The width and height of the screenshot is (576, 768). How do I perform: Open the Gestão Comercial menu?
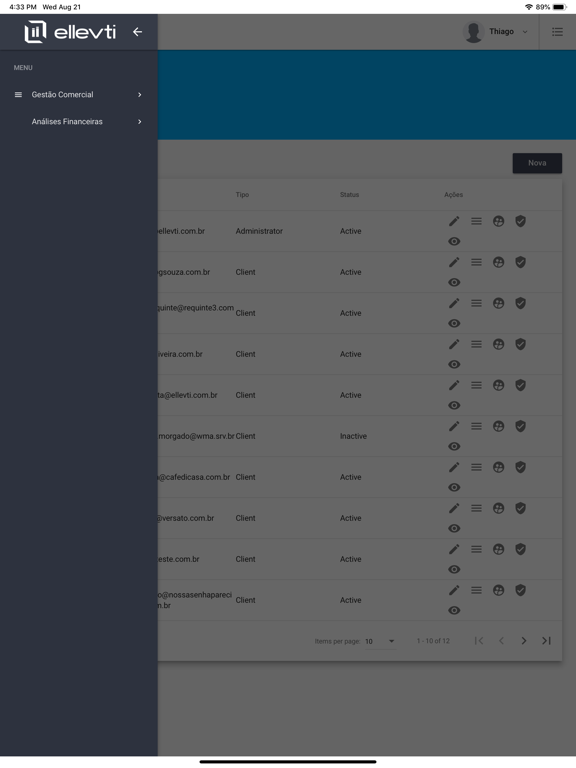78,95
